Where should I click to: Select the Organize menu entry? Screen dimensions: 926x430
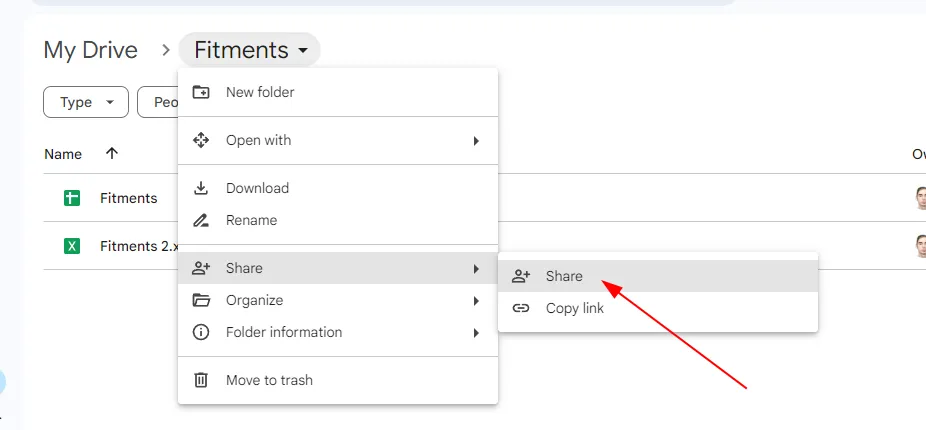pyautogui.click(x=254, y=300)
